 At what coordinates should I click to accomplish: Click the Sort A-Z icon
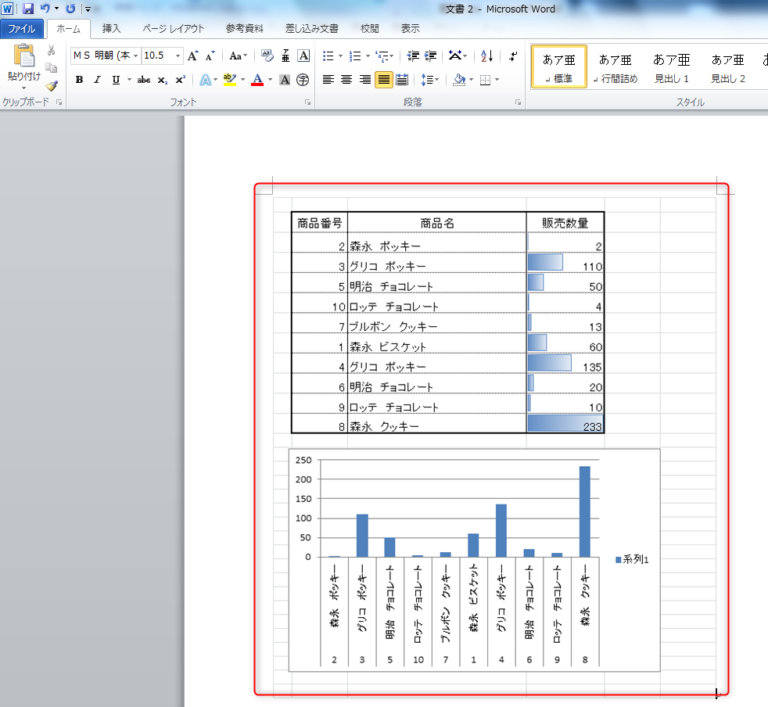[487, 56]
